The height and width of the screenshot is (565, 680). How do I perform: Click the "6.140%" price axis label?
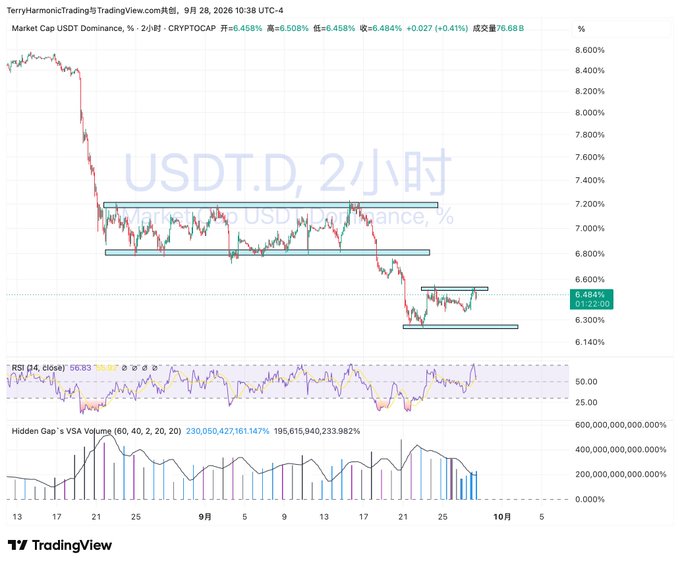pyautogui.click(x=590, y=342)
